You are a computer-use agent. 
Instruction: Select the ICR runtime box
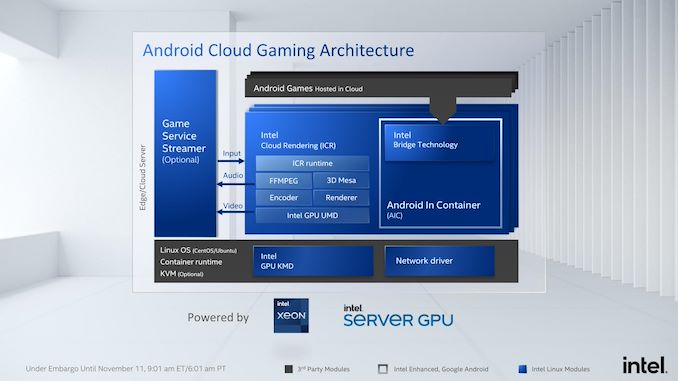click(x=312, y=163)
